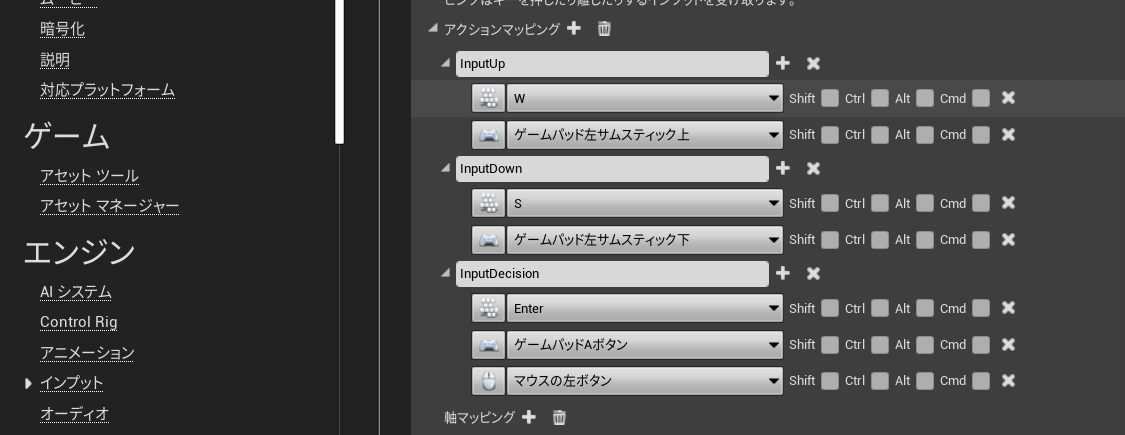Add a key binding to InputDecision
This screenshot has height=435, width=1125.
click(x=783, y=273)
